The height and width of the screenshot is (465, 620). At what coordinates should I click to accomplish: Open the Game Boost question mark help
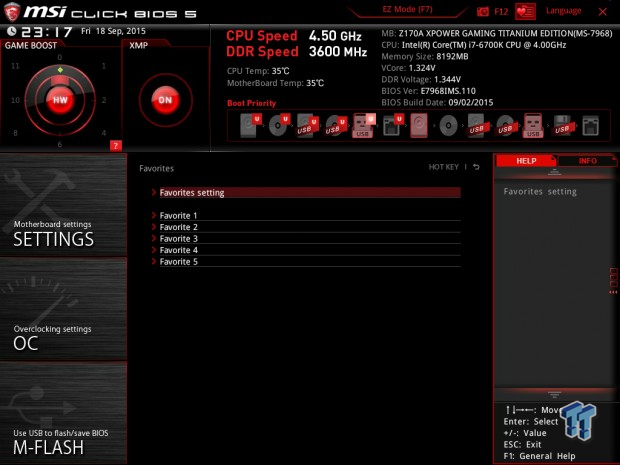coord(115,146)
